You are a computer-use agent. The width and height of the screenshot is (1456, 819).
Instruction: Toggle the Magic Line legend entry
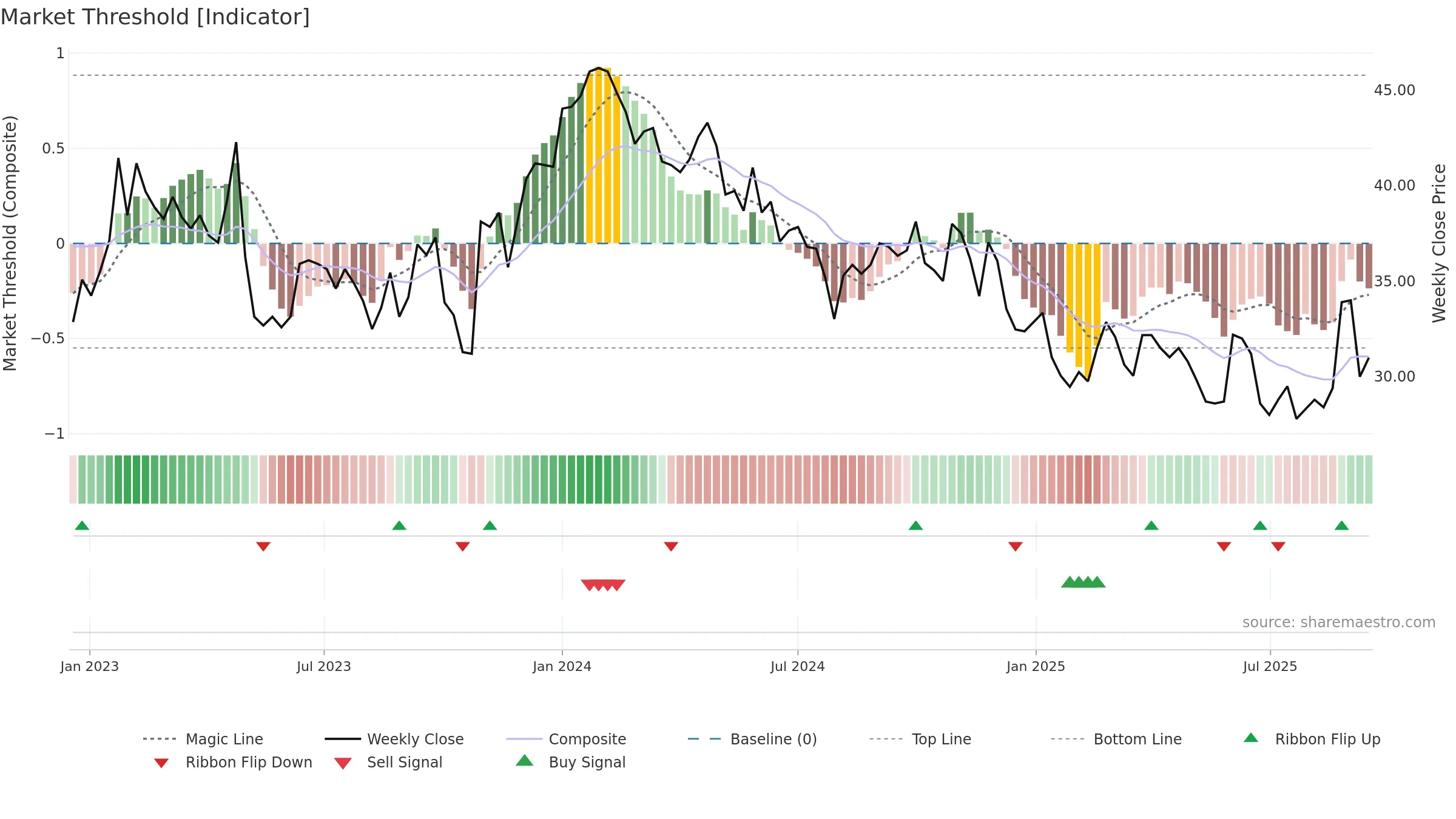click(203, 739)
